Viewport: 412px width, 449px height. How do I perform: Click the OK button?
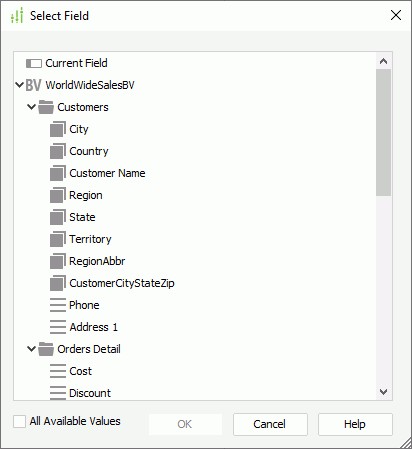pos(185,424)
